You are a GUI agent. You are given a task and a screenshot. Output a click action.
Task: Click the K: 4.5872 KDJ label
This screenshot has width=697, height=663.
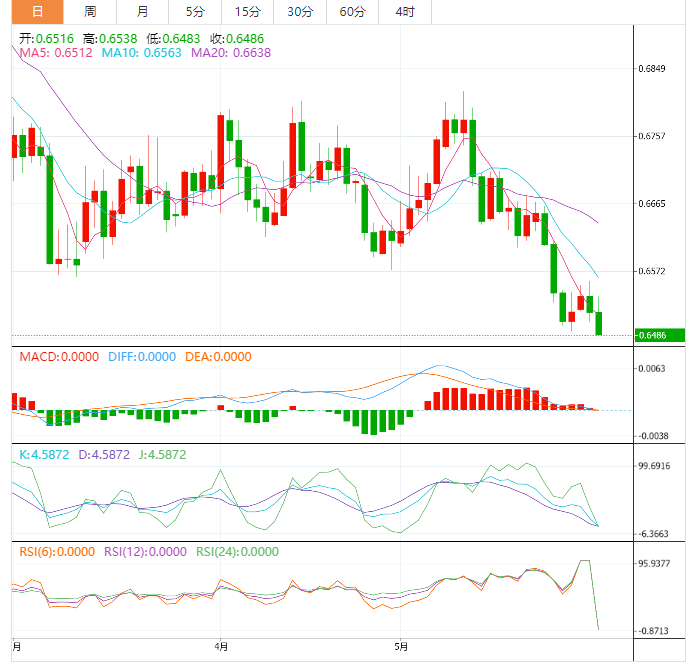coord(46,454)
